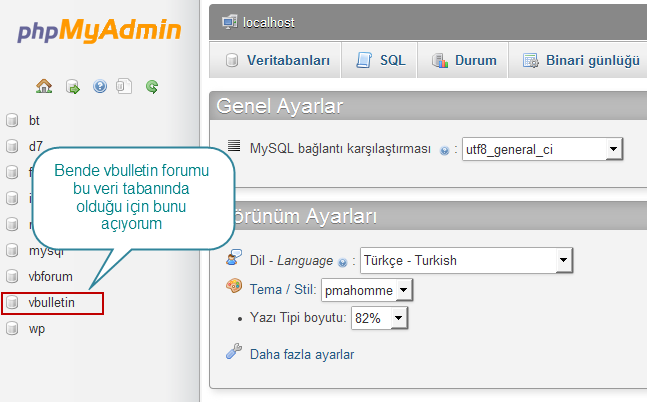Click the database icon beside d7
This screenshot has height=402, width=647.
click(12, 146)
